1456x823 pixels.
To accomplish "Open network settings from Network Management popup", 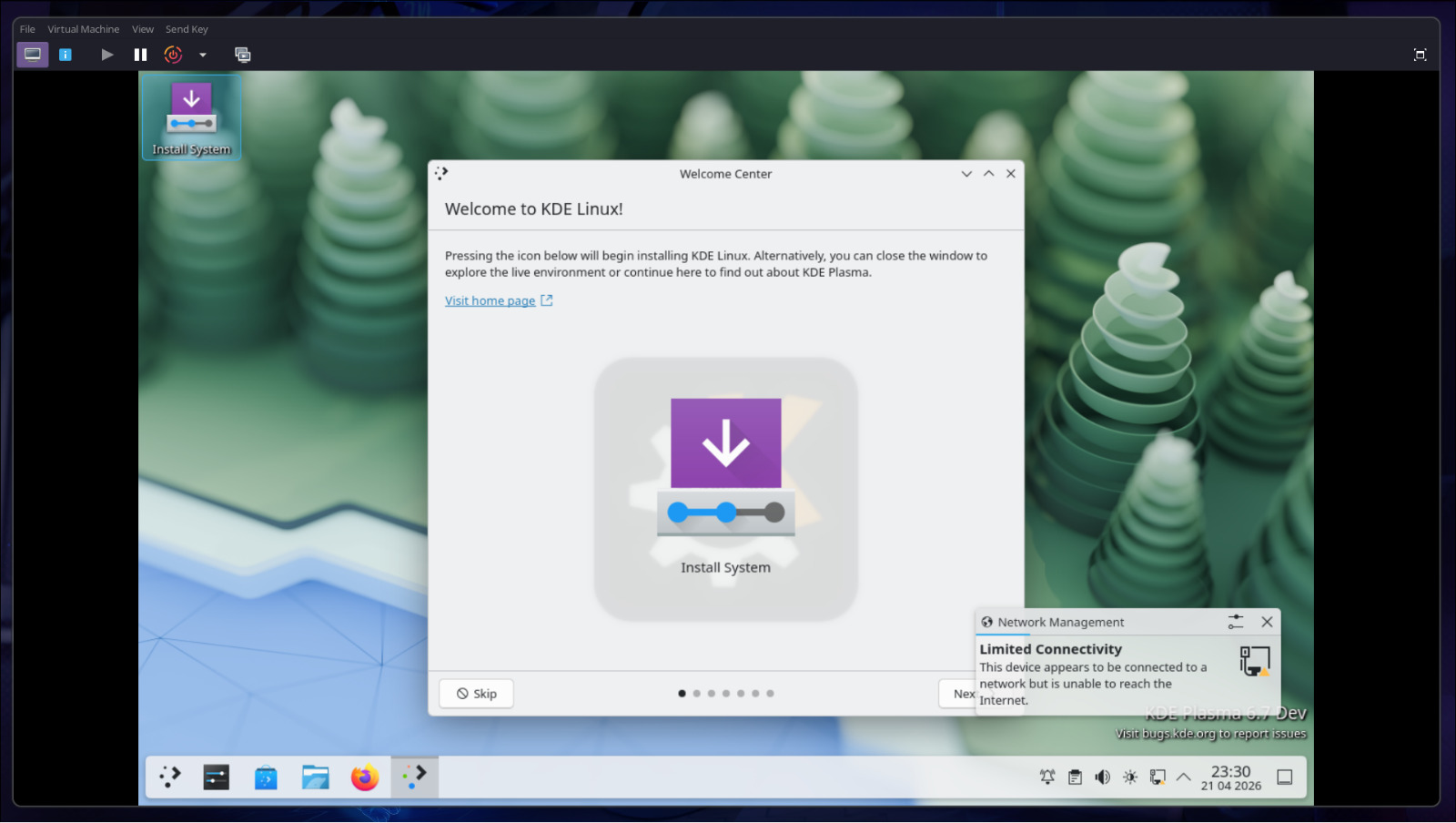I will 1235,622.
